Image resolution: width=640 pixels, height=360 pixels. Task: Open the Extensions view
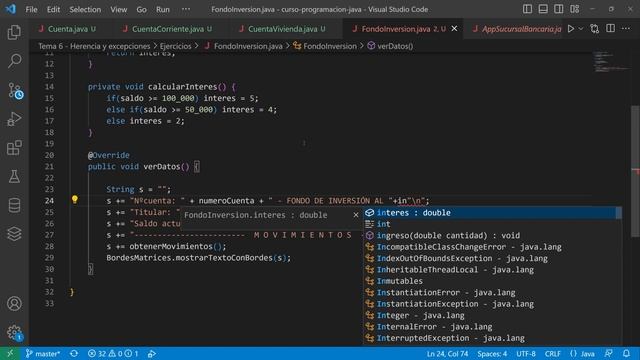pyautogui.click(x=14, y=148)
